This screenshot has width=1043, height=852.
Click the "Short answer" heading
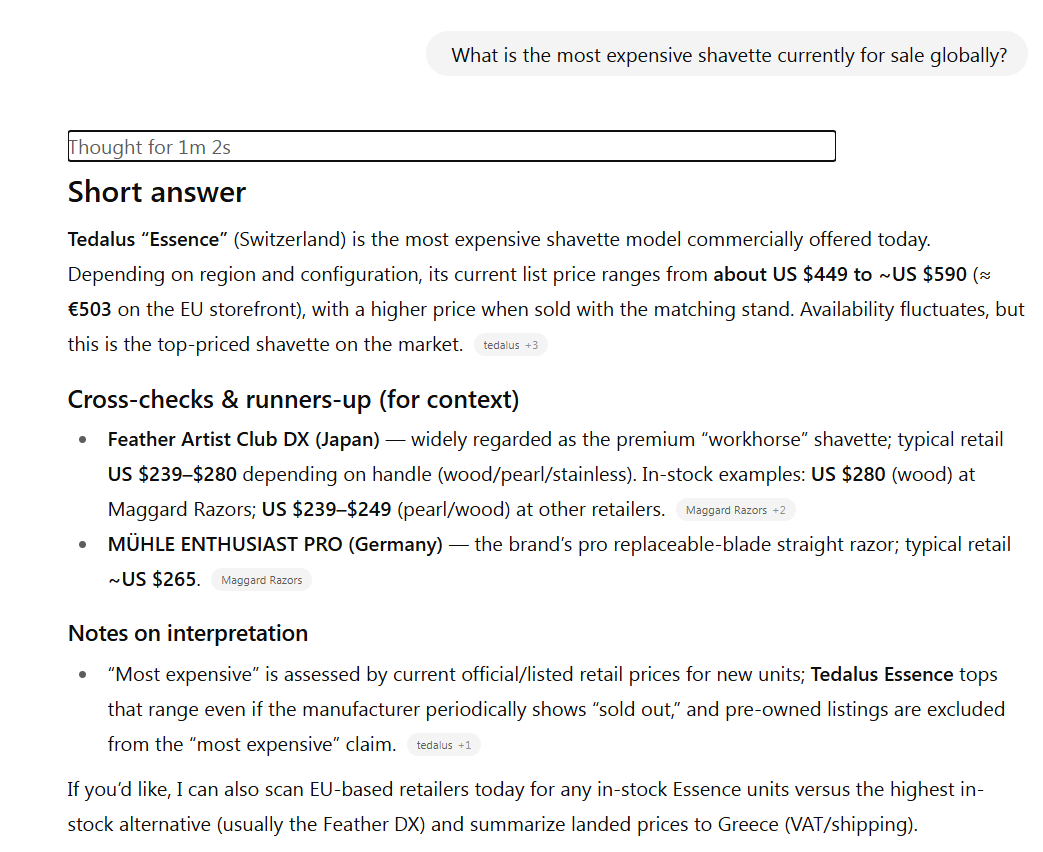[157, 192]
